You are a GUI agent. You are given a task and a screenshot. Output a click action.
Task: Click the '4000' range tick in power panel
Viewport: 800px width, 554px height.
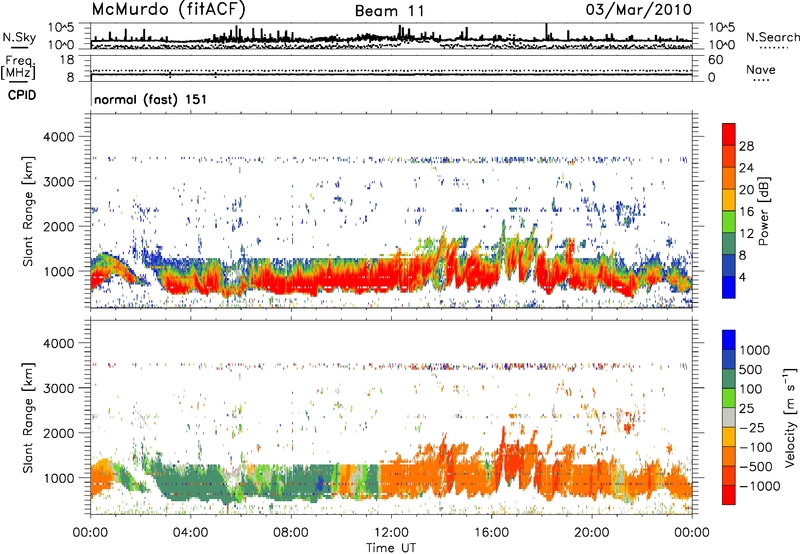pos(59,137)
